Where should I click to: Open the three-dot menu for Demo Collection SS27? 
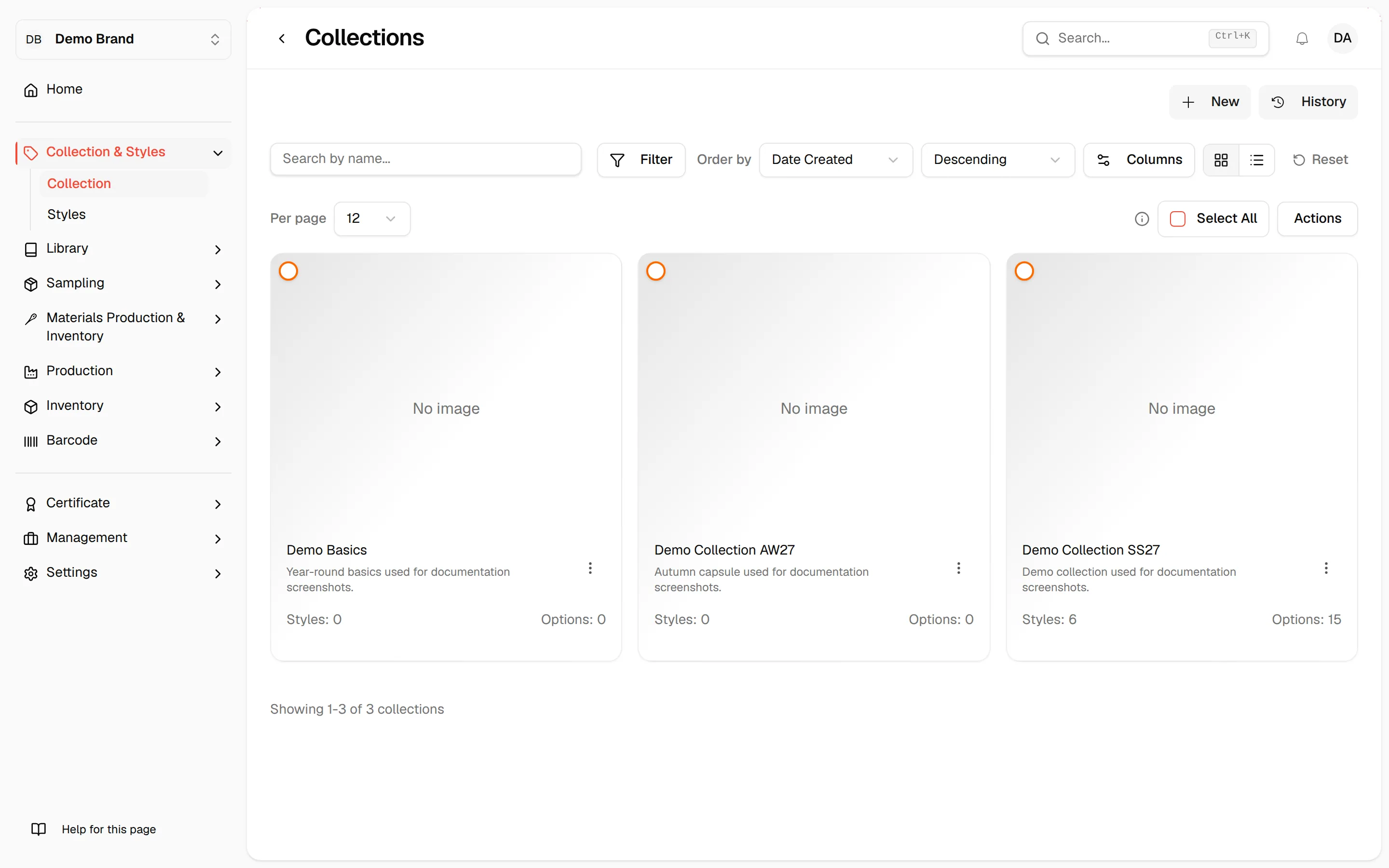click(x=1326, y=568)
